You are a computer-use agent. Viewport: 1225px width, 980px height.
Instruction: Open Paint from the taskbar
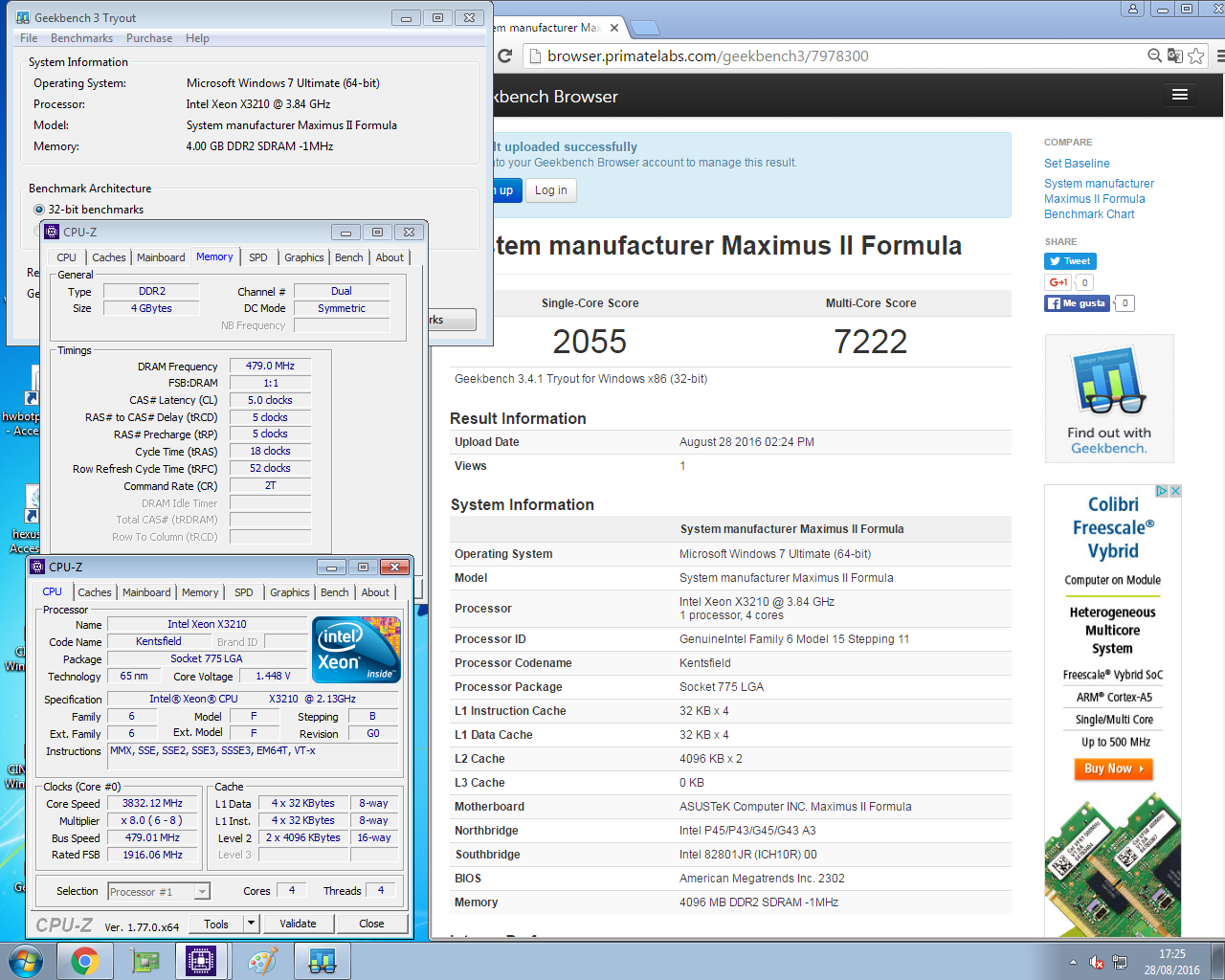click(x=262, y=961)
